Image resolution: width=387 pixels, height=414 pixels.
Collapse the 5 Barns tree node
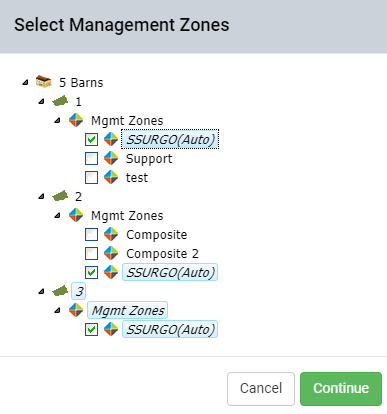point(25,82)
